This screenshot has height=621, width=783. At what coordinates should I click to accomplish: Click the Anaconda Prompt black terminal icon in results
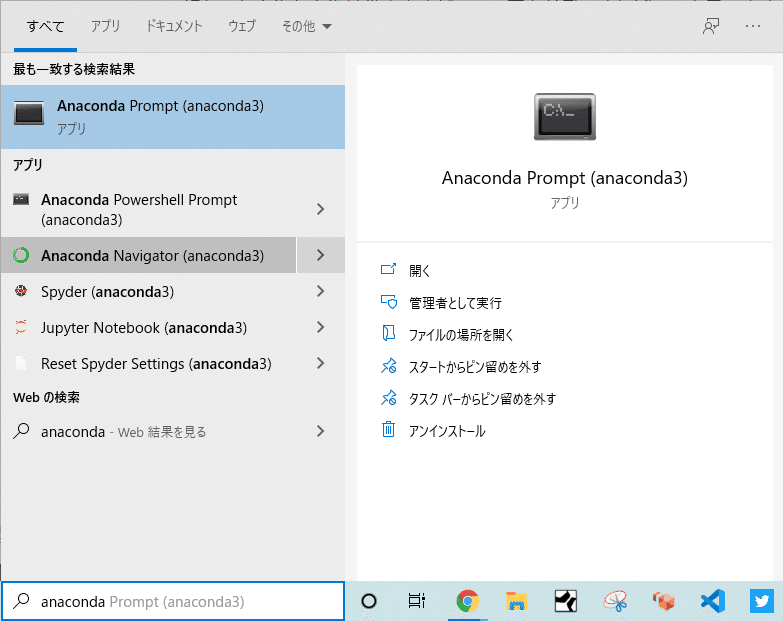click(x=29, y=113)
